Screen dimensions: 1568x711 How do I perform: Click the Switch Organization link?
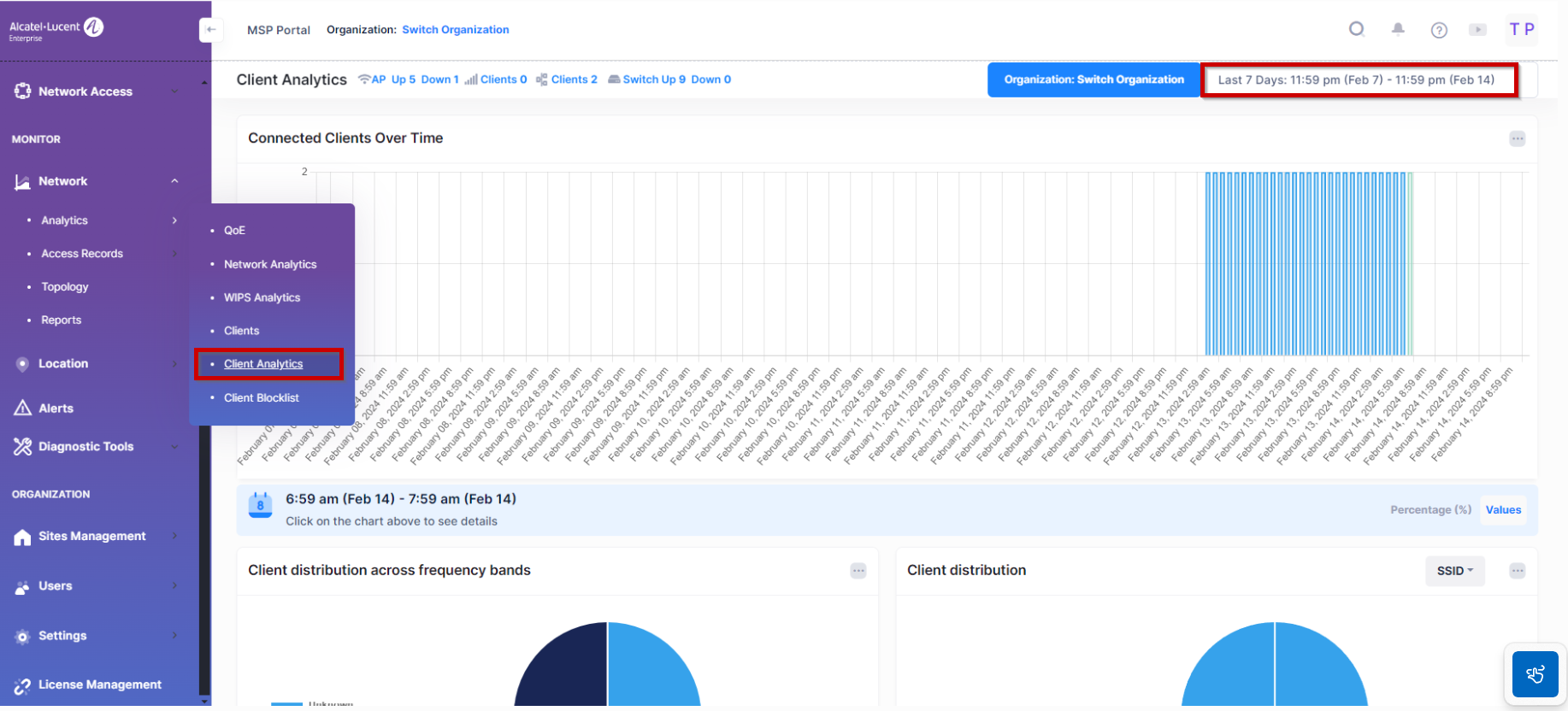(x=455, y=30)
